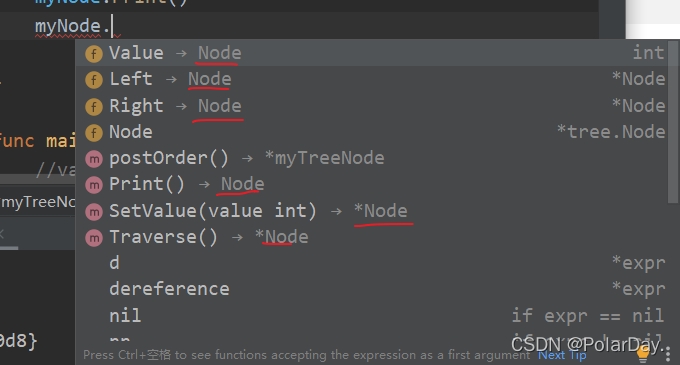Click the method icon beside Print()

point(94,185)
